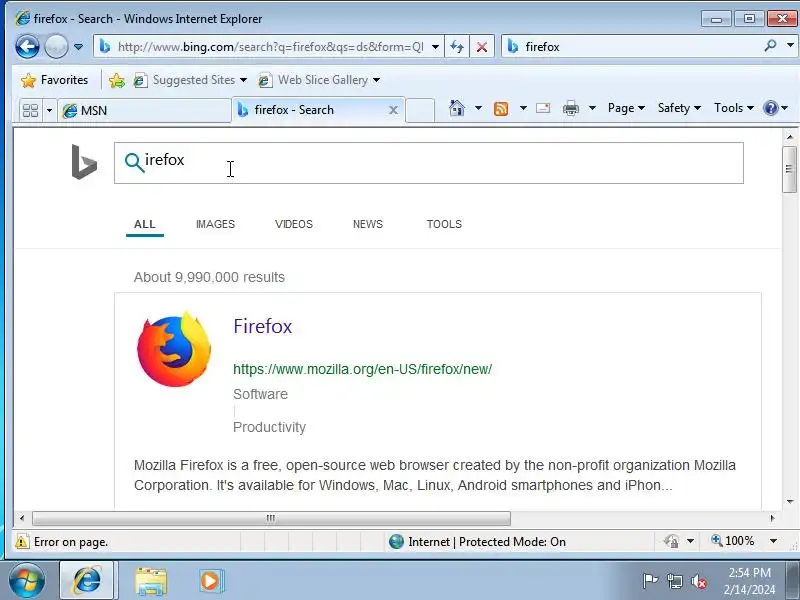
Task: Click the grayed Forward navigation button
Action: point(56,47)
